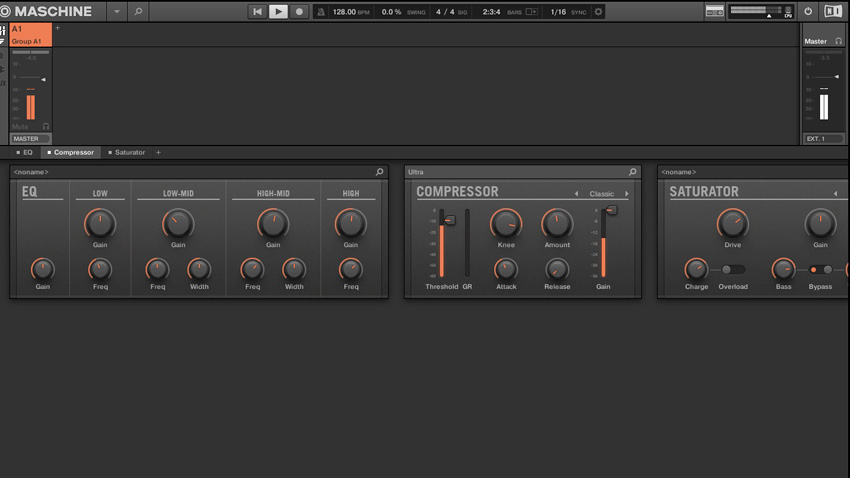Click the Compressor Amount knob
The height and width of the screenshot is (478, 850).
click(x=557, y=224)
